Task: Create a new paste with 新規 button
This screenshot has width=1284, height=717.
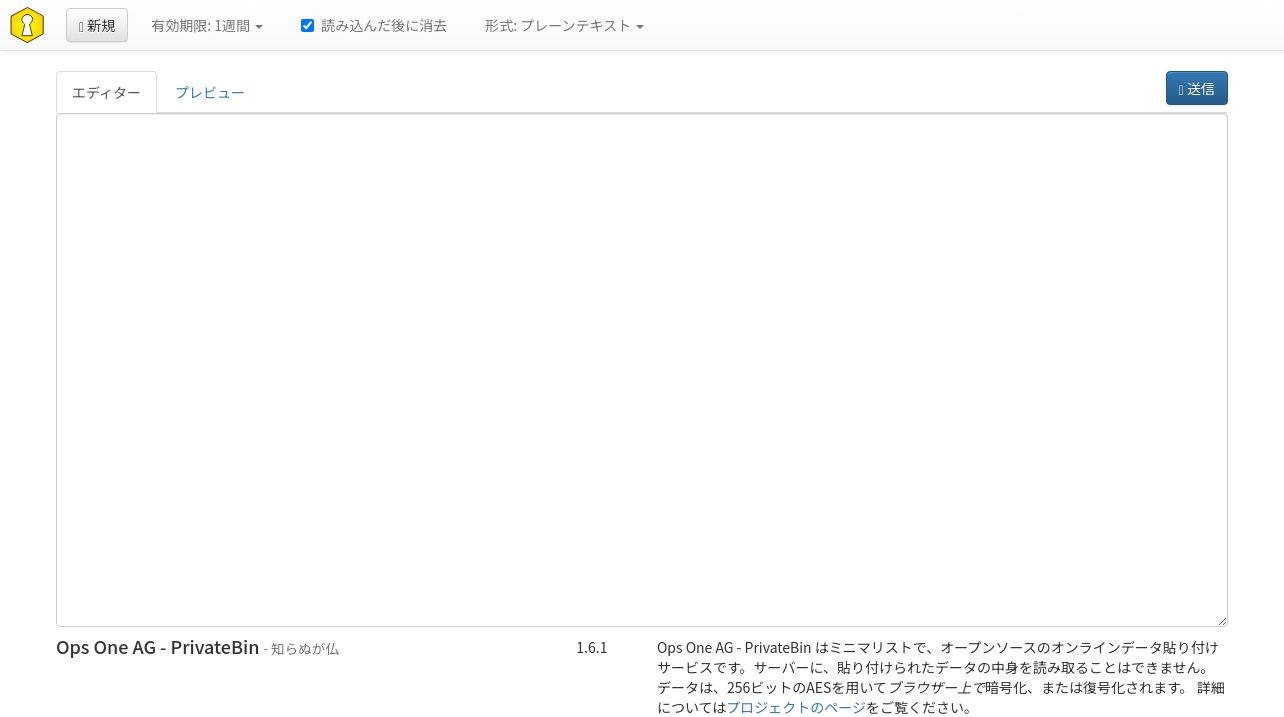Action: click(x=97, y=25)
